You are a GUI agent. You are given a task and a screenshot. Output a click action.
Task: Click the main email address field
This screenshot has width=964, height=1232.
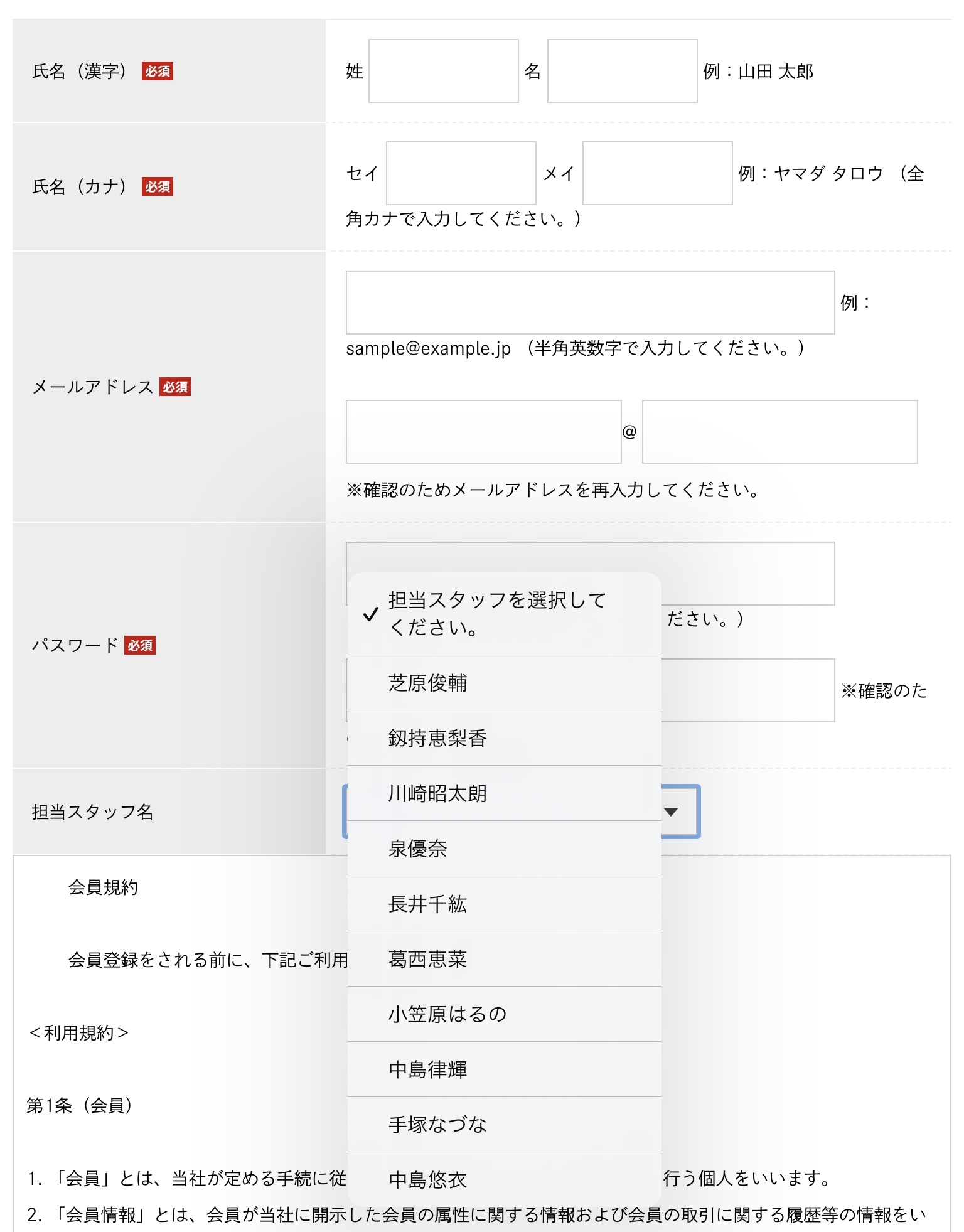(590, 303)
